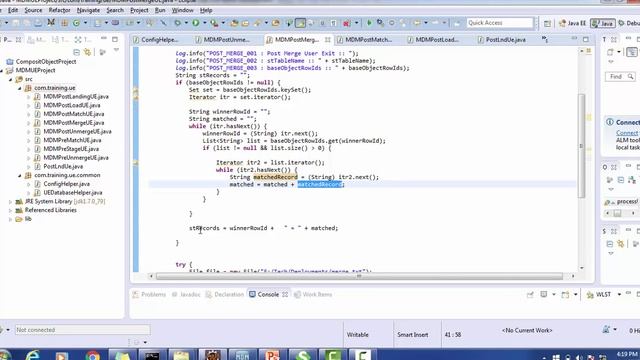Click the Debug run icon next to Run
This screenshot has height=360, width=640.
(x=178, y=23)
